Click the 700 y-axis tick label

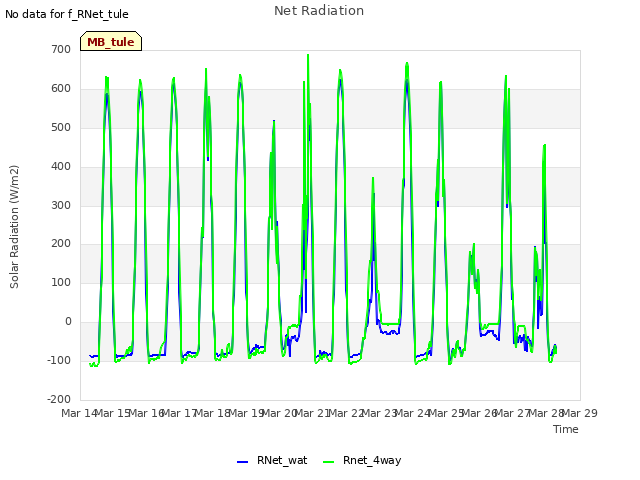tap(61, 50)
